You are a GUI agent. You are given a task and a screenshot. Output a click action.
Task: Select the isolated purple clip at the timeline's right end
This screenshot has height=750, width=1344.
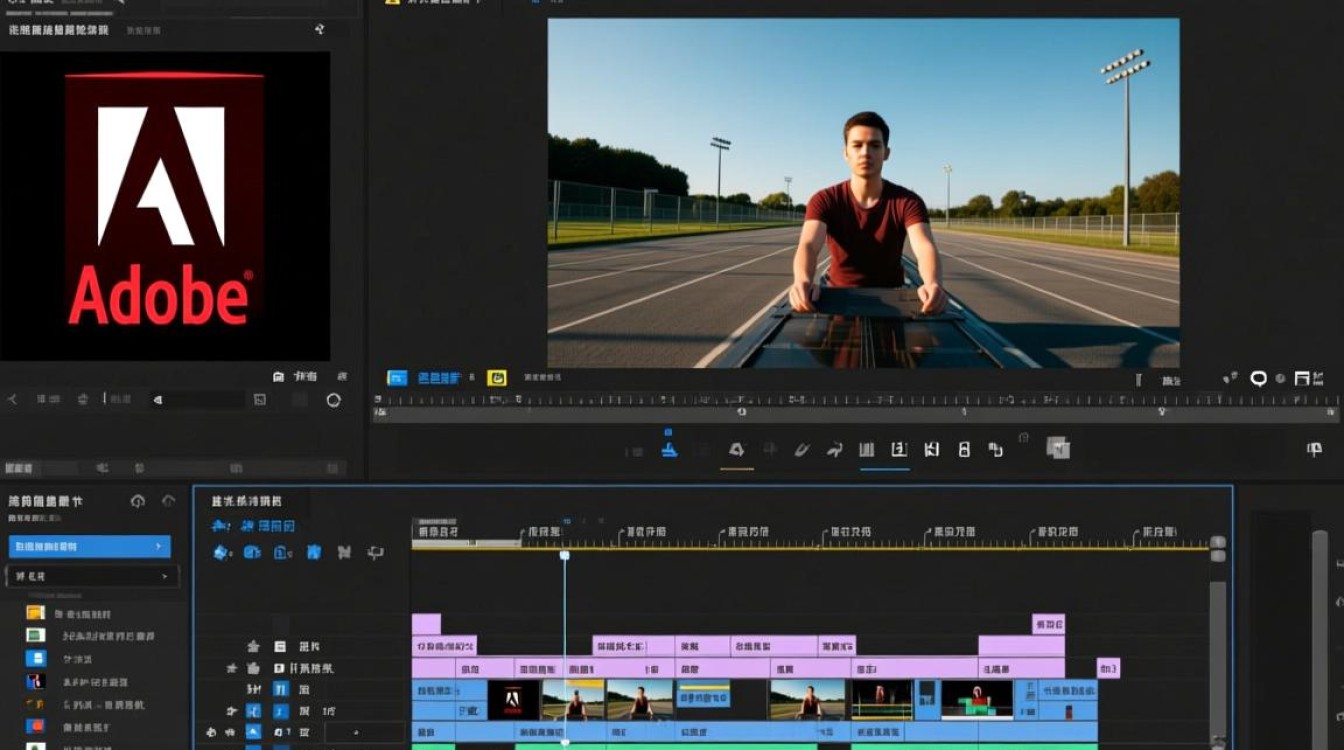pyautogui.click(x=1108, y=668)
